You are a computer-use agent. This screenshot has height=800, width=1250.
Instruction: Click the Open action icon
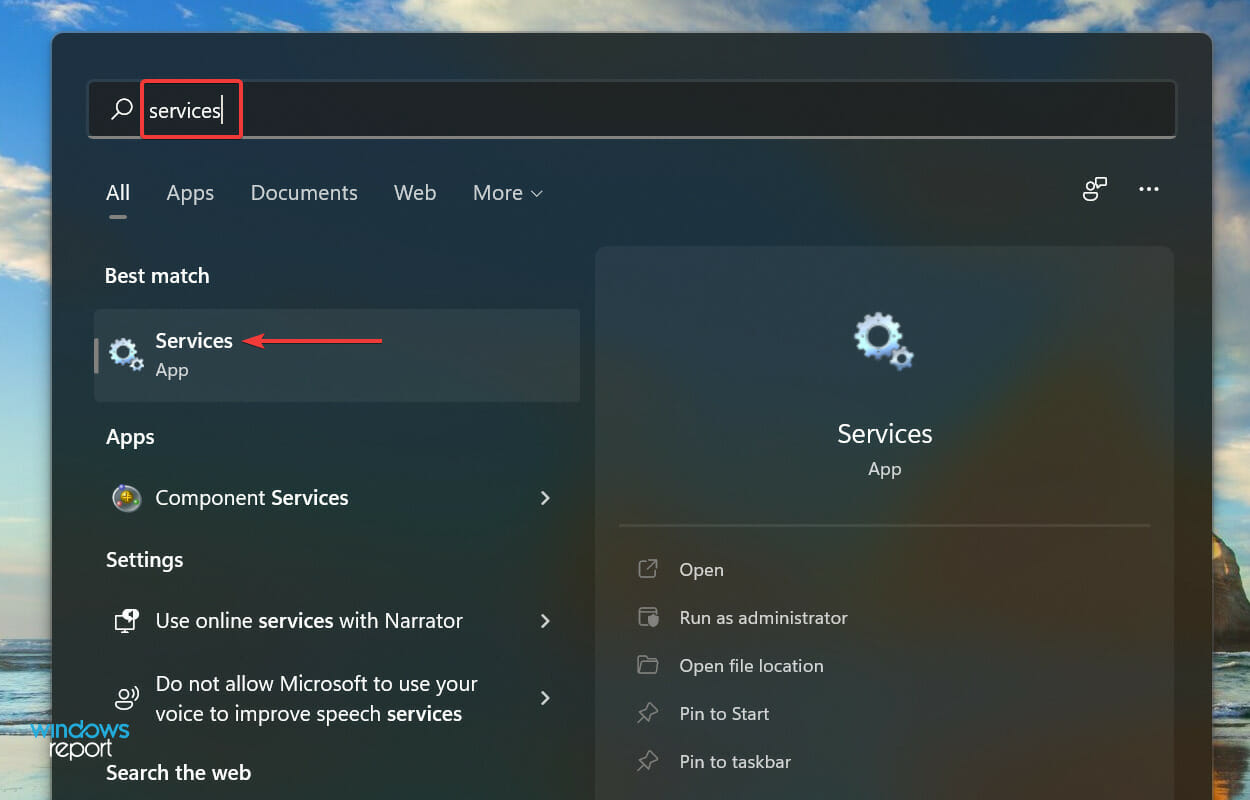pyautogui.click(x=648, y=569)
